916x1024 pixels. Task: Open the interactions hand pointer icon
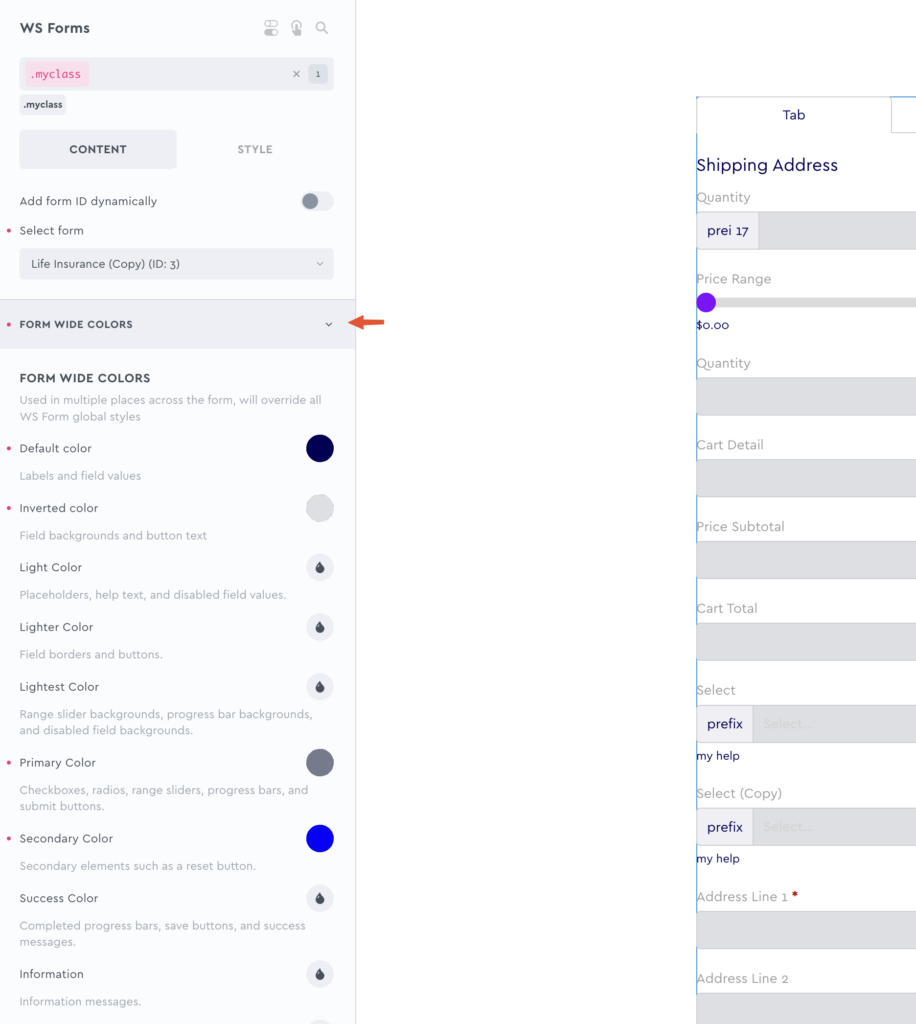coord(297,28)
